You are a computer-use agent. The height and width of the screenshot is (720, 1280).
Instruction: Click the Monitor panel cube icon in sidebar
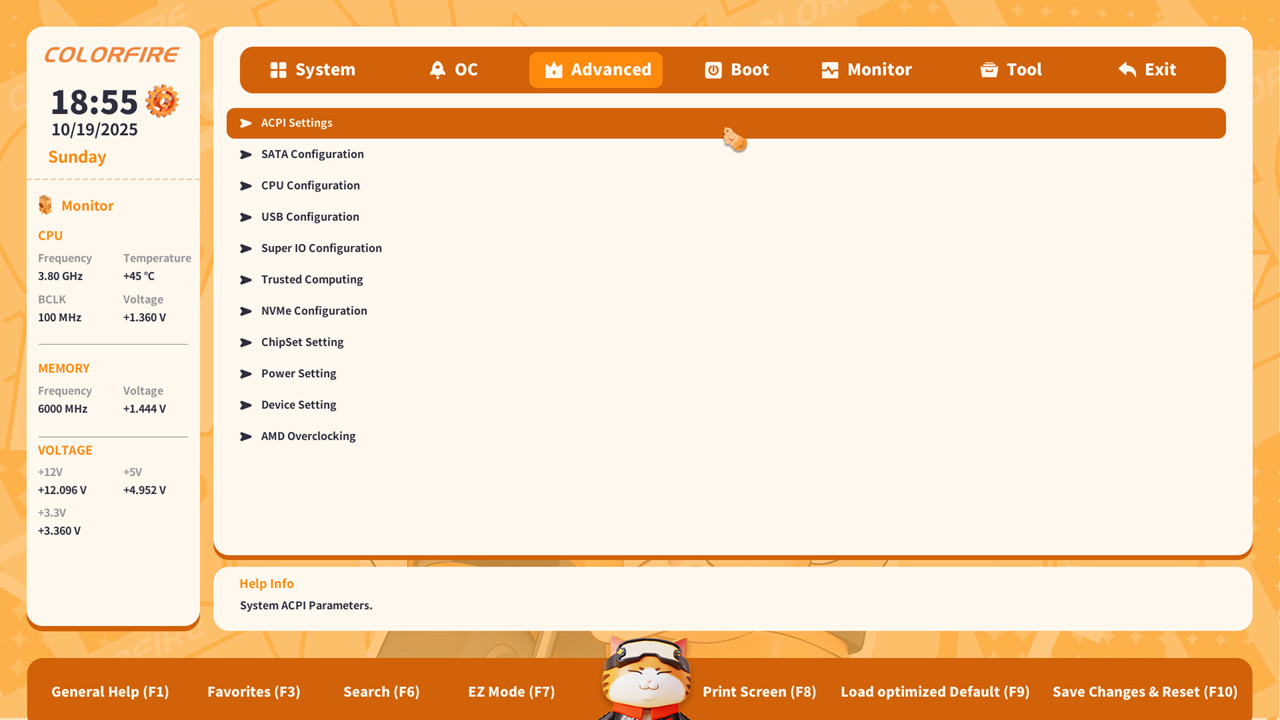(x=45, y=205)
